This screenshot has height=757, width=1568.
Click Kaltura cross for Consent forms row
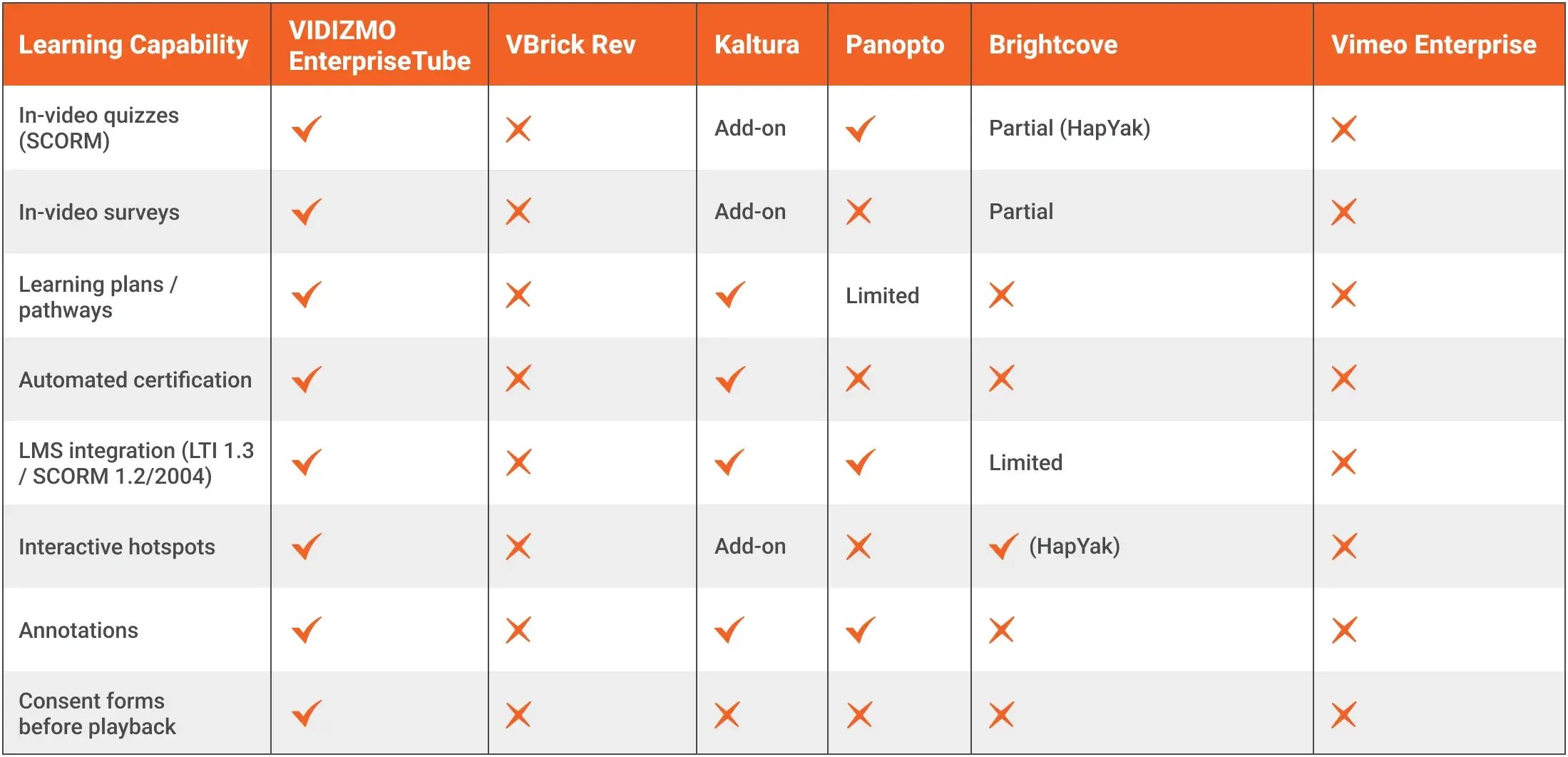point(727,714)
